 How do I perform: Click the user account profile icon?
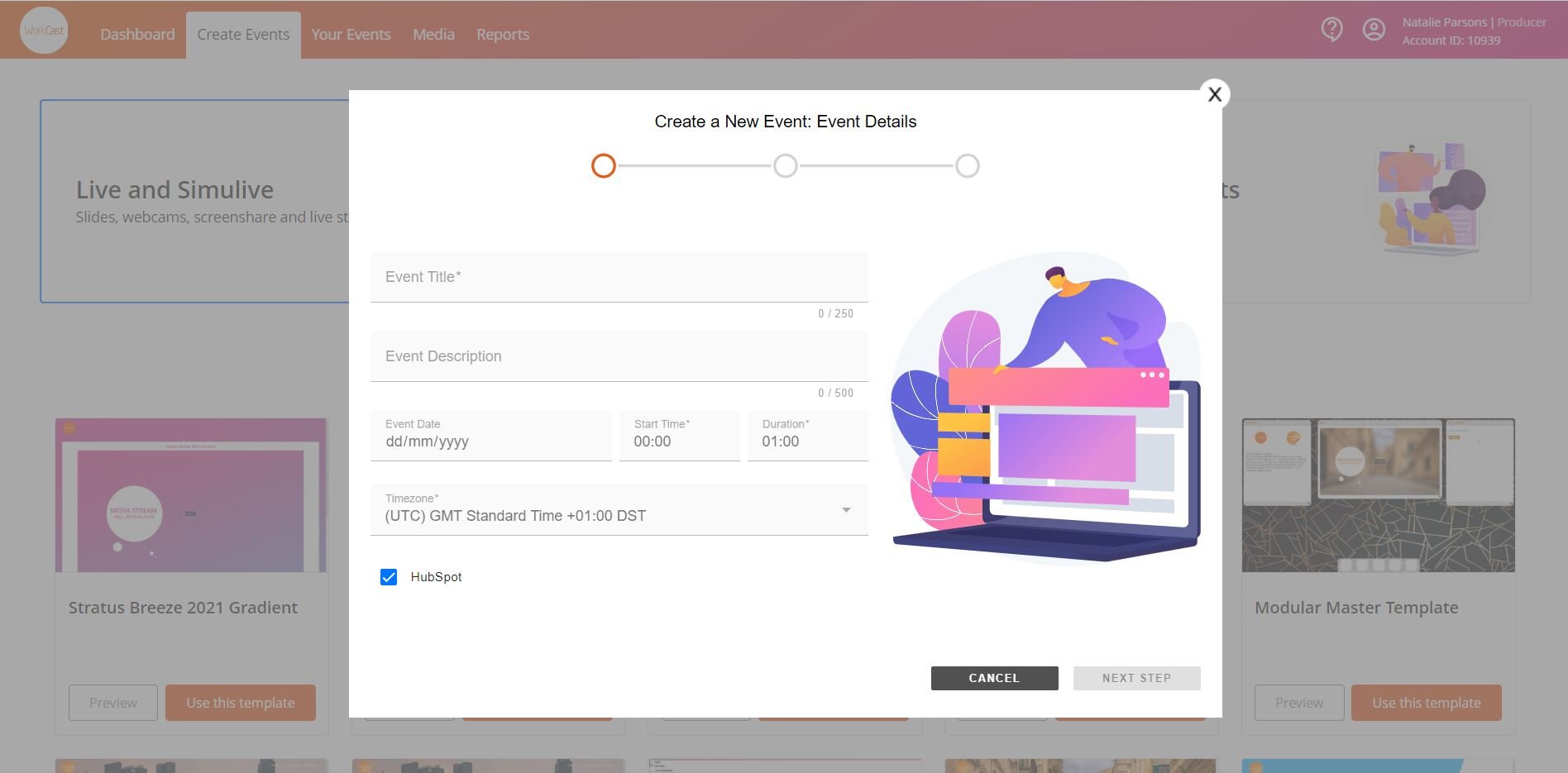pyautogui.click(x=1374, y=29)
